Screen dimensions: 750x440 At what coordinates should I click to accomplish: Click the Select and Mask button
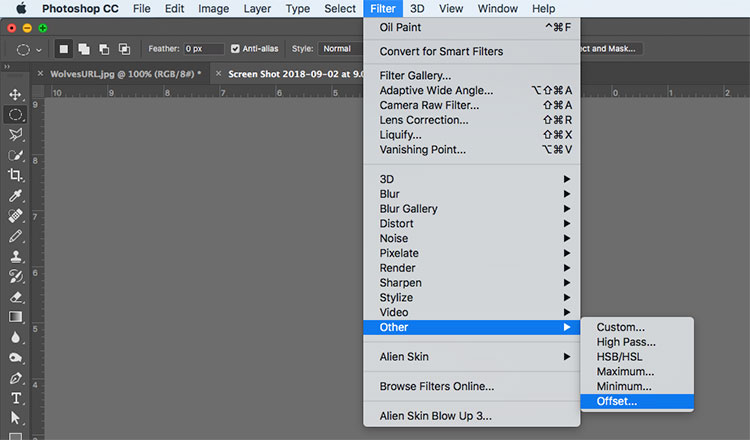tap(611, 49)
